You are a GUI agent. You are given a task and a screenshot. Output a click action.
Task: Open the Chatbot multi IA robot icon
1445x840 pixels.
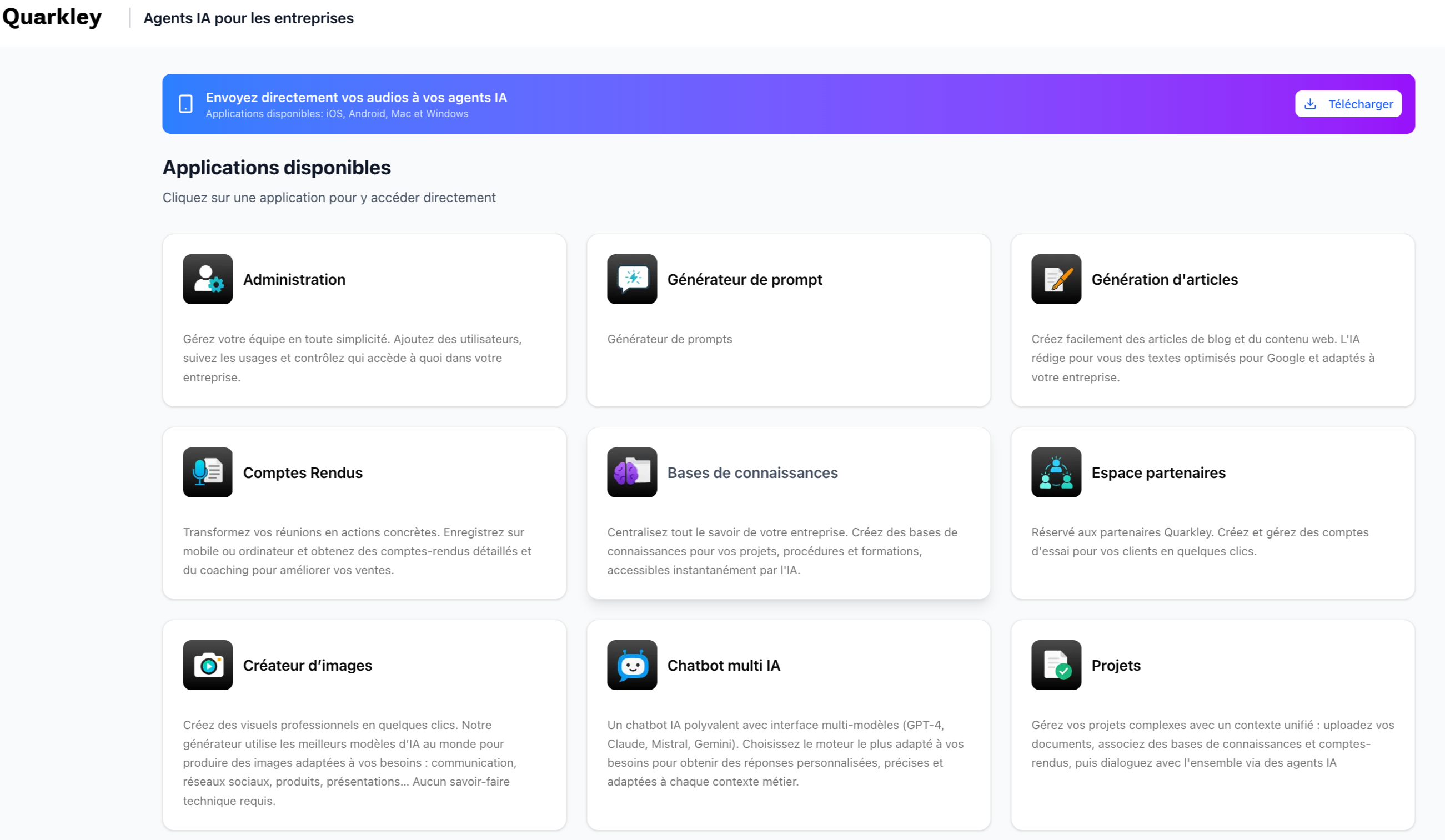tap(632, 665)
